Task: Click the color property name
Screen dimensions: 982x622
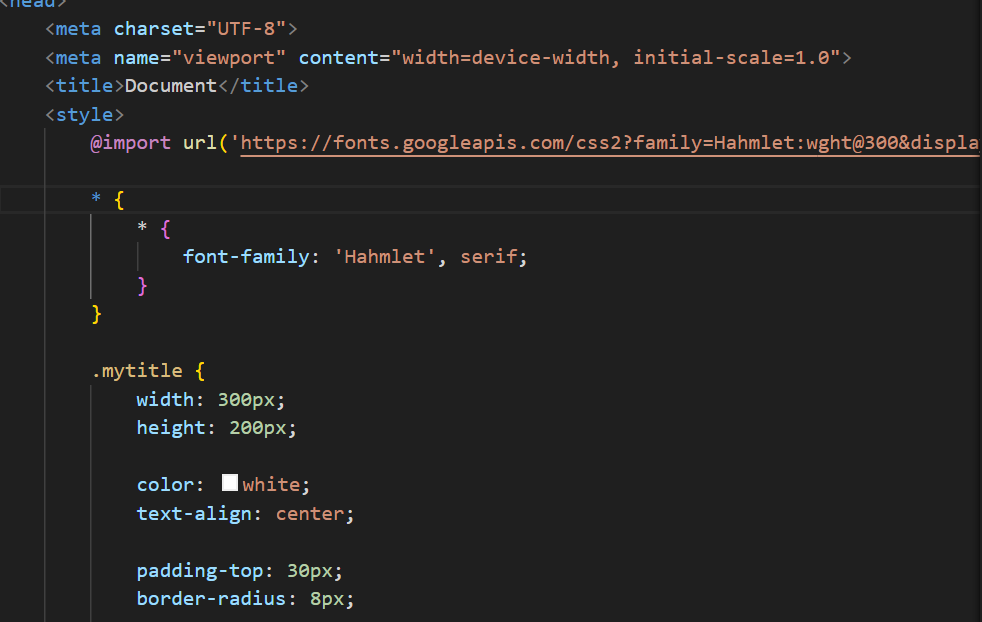Action: [165, 485]
